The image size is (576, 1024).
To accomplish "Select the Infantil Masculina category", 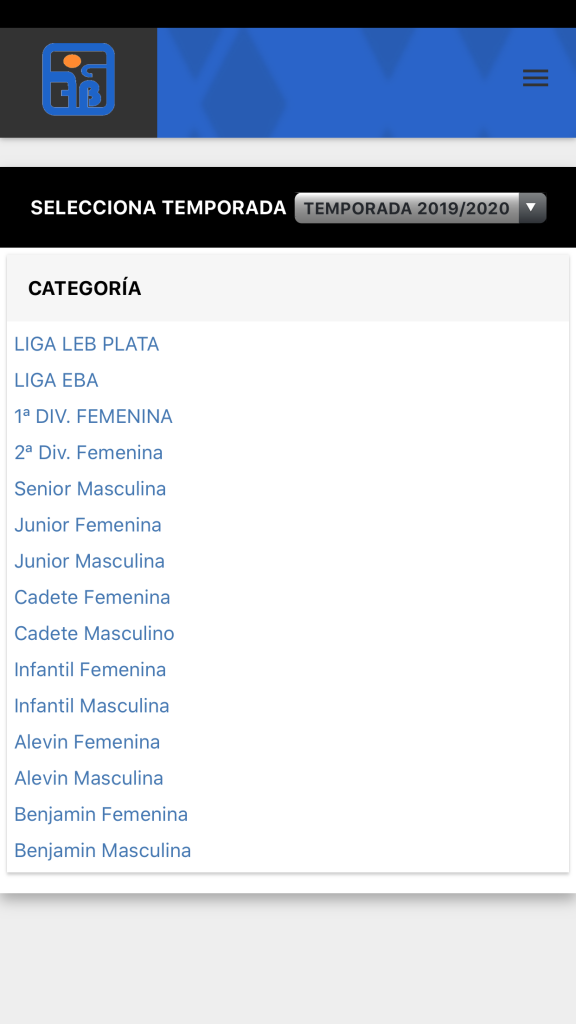I will click(91, 705).
